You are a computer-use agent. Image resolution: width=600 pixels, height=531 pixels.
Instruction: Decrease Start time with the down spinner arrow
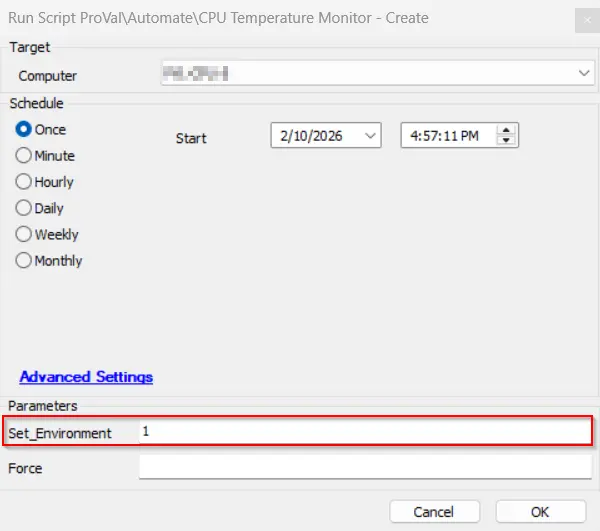(508, 141)
